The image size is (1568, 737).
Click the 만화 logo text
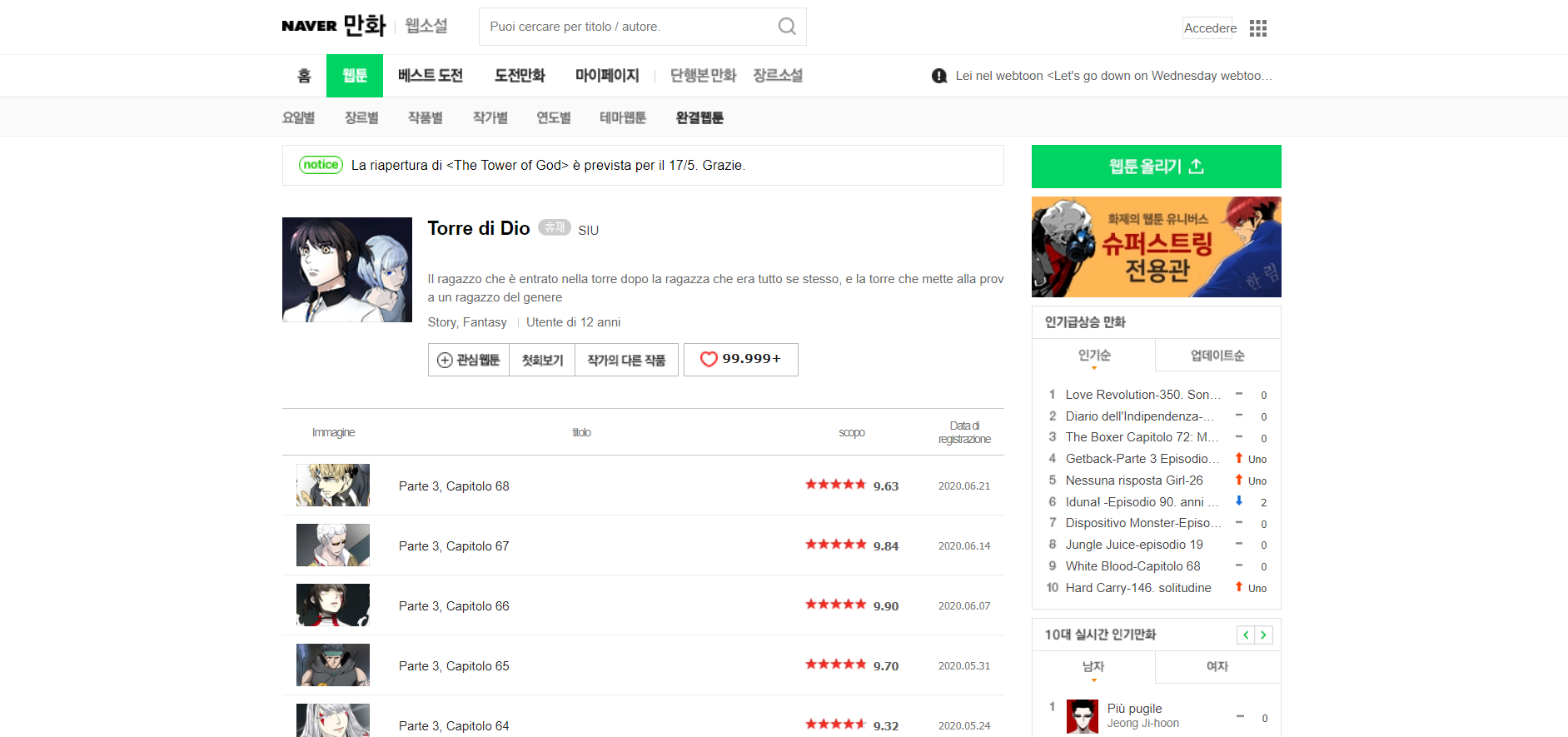click(365, 26)
